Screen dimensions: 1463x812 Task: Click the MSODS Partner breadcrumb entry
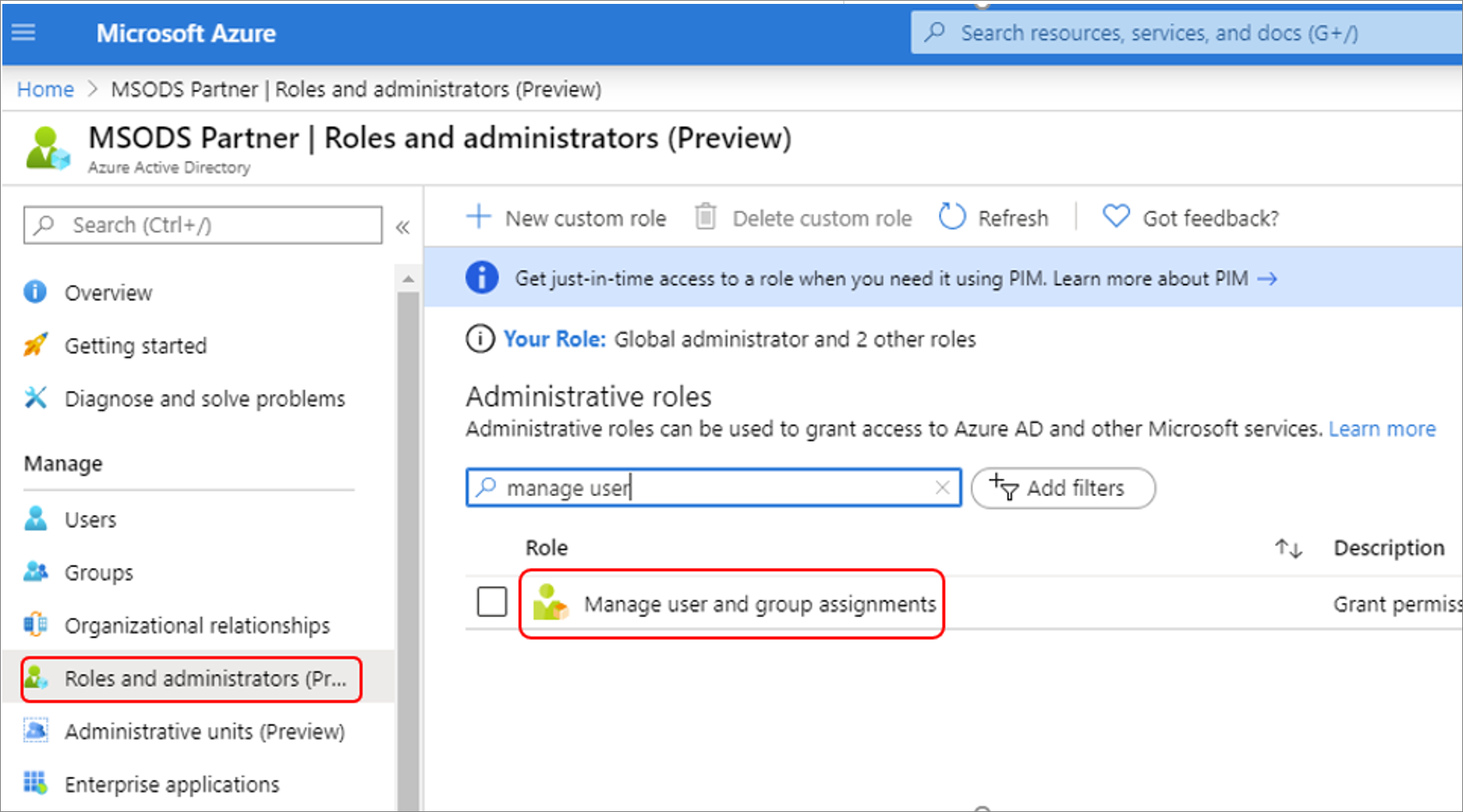tap(356, 90)
